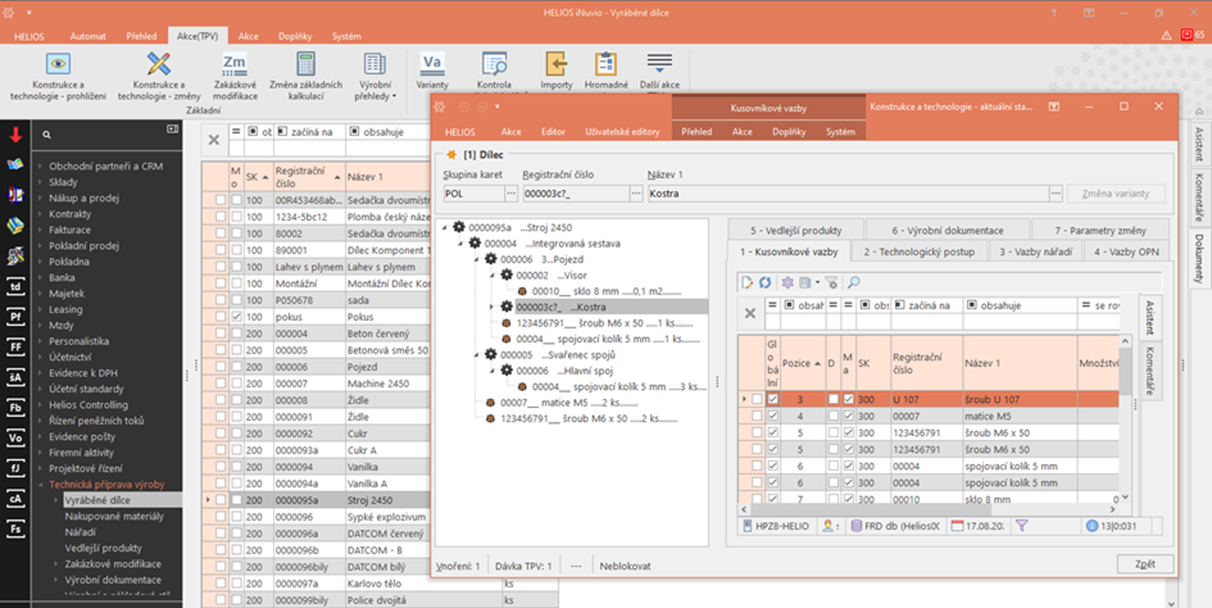The height and width of the screenshot is (608, 1212).
Task: Click new record icon in Kusovníkové vazby toolbar
Action: 746,283
